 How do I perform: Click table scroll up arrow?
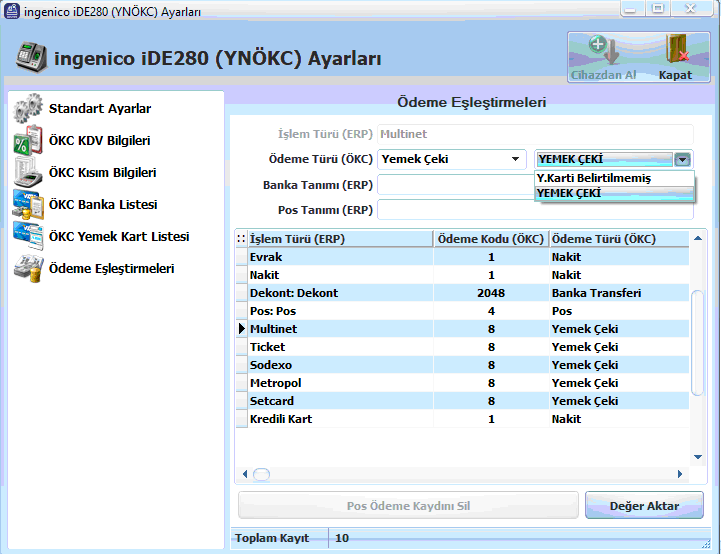tap(698, 238)
